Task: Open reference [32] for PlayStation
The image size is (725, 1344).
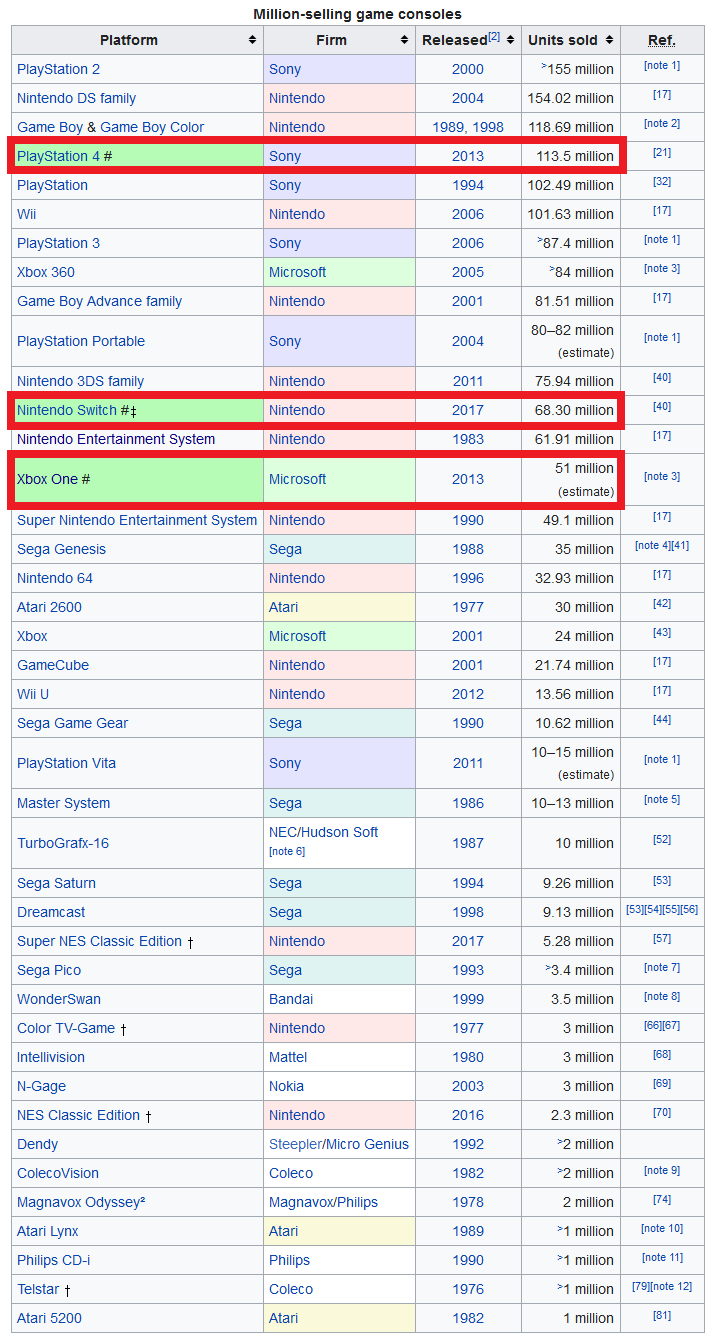Action: point(662,181)
